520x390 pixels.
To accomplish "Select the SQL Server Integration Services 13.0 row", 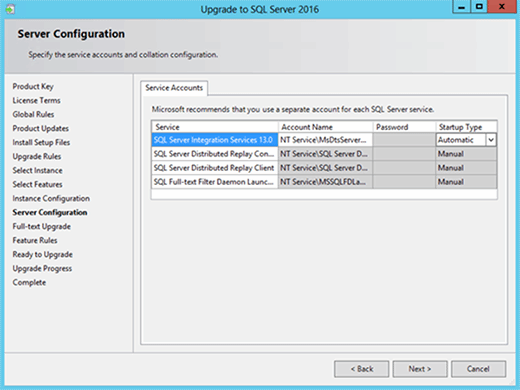I will (x=215, y=140).
